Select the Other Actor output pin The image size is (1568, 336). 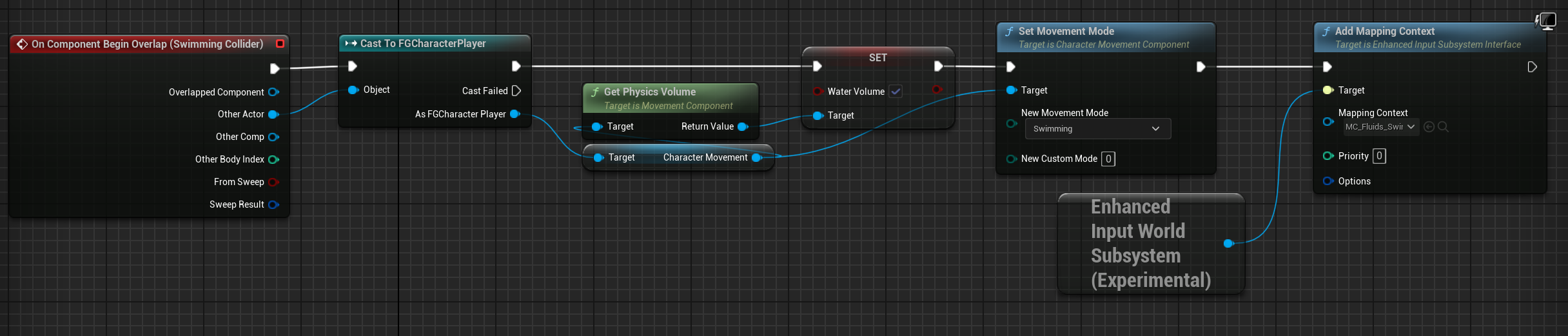click(273, 114)
